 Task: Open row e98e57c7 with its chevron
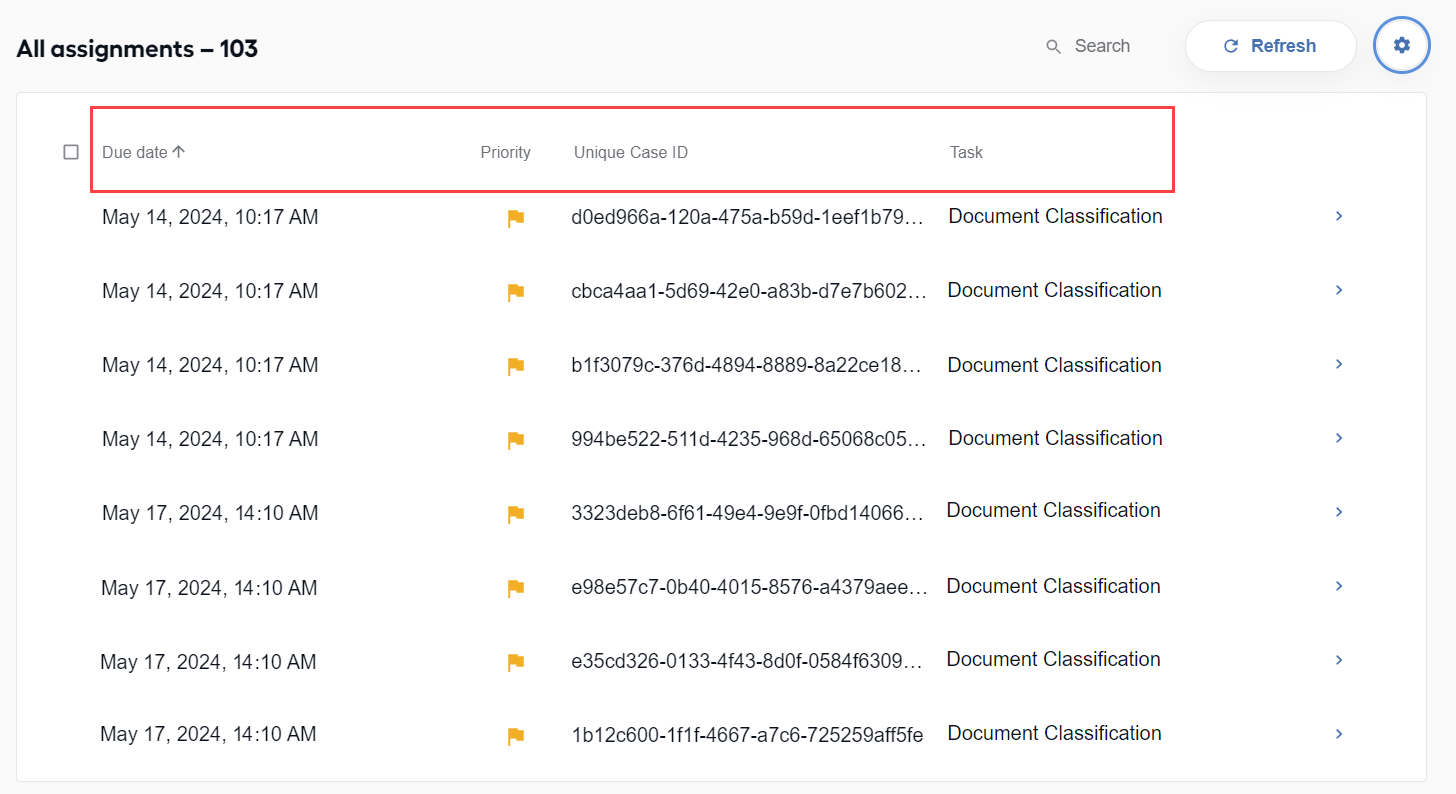1339,586
